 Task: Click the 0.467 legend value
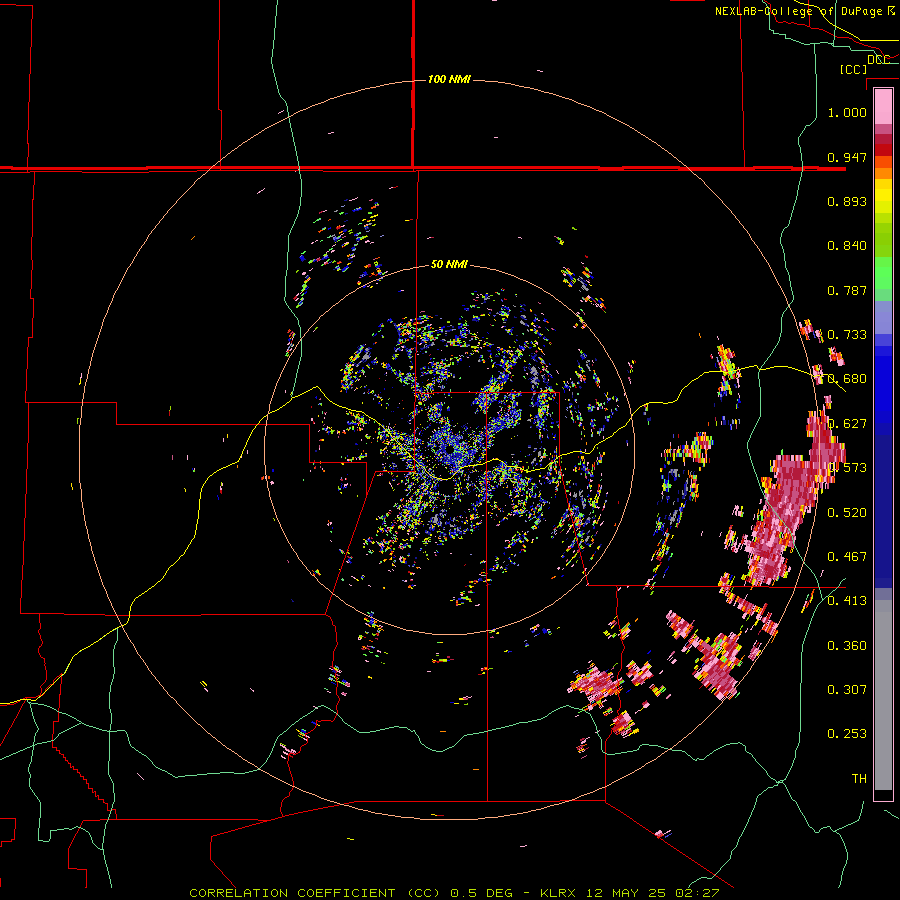(847, 557)
